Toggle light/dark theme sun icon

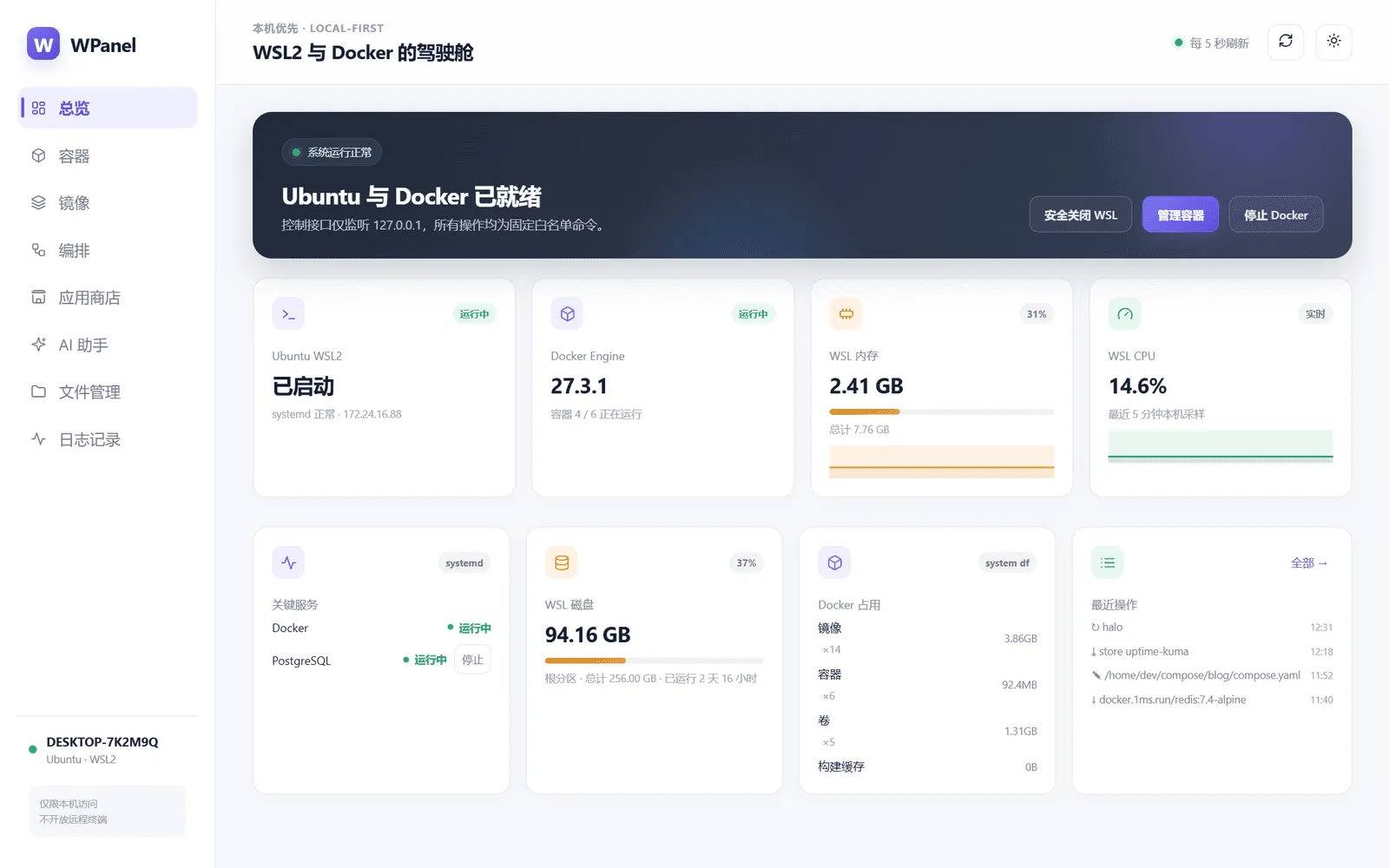[x=1334, y=42]
